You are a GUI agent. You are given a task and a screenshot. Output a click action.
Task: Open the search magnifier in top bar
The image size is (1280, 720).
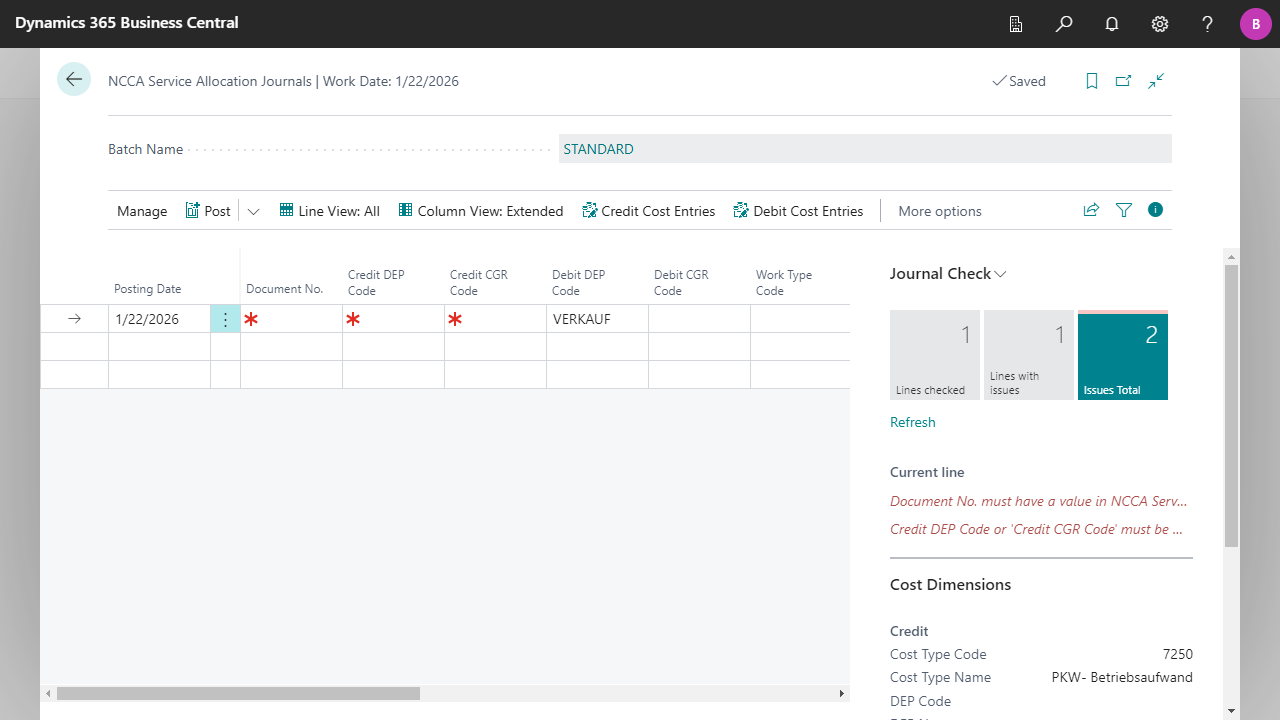click(1064, 24)
